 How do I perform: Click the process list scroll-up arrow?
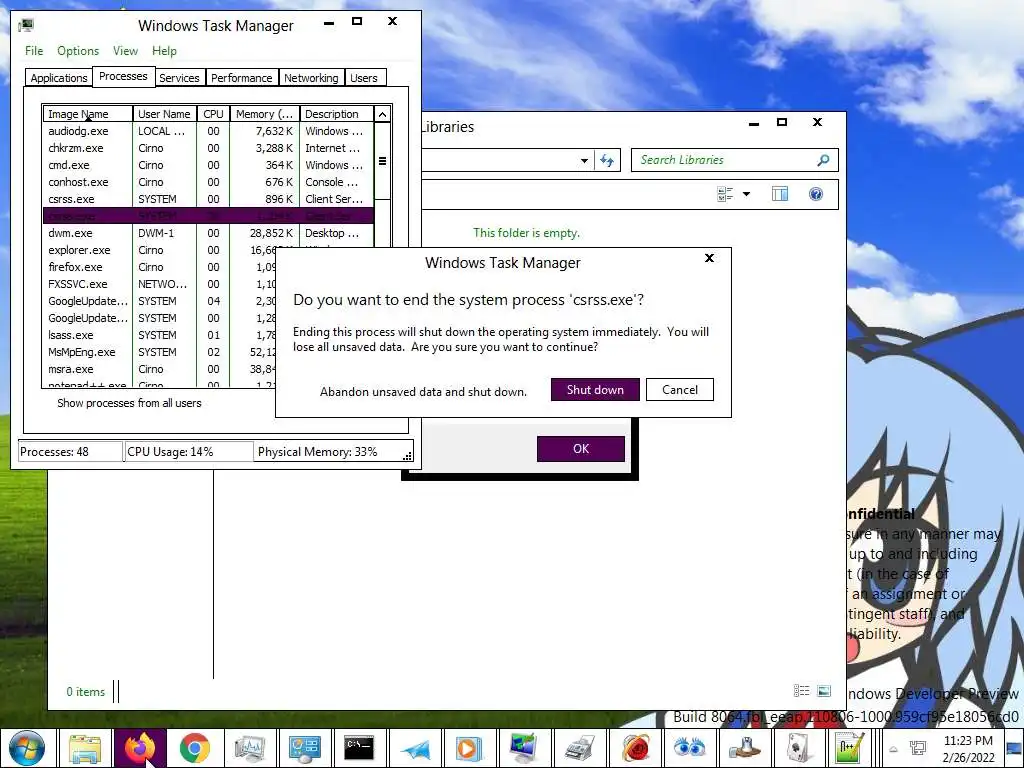coord(383,114)
